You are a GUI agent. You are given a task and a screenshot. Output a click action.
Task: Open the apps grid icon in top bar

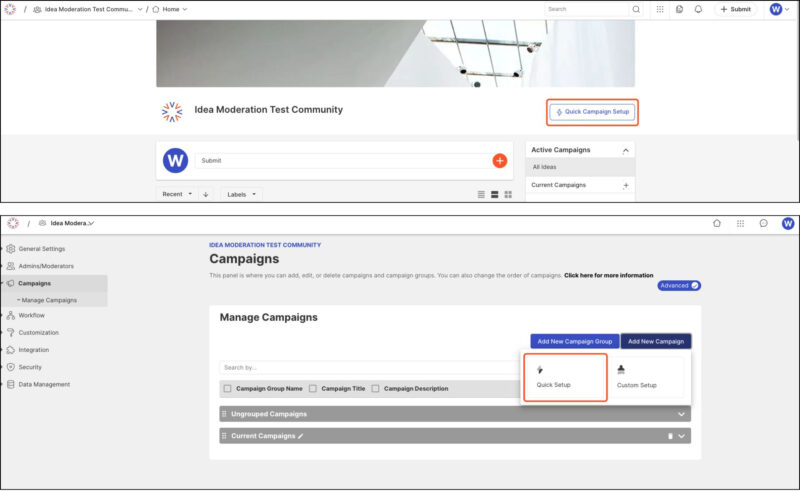coord(660,9)
